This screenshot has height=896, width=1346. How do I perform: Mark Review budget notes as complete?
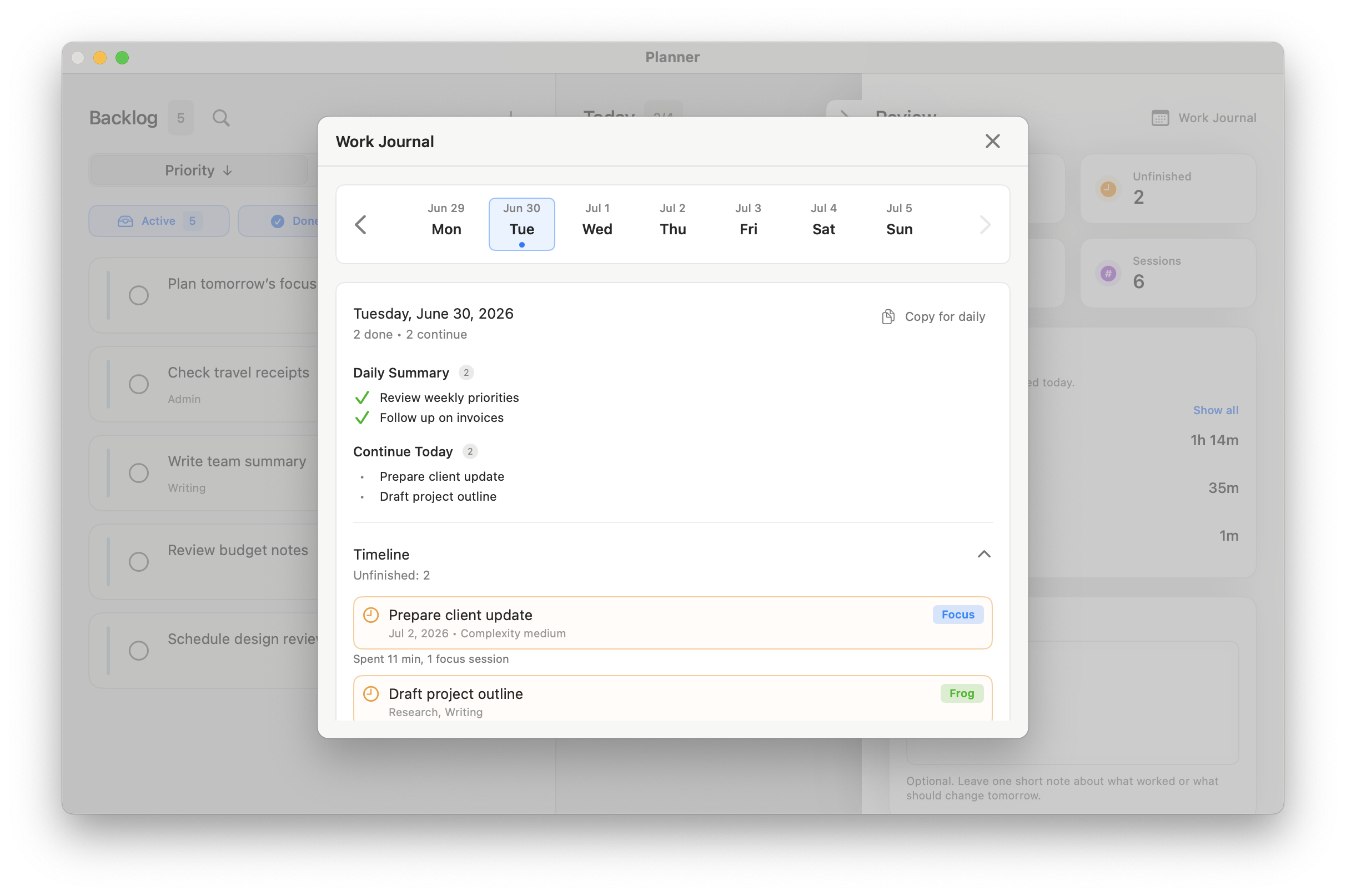pos(138,562)
